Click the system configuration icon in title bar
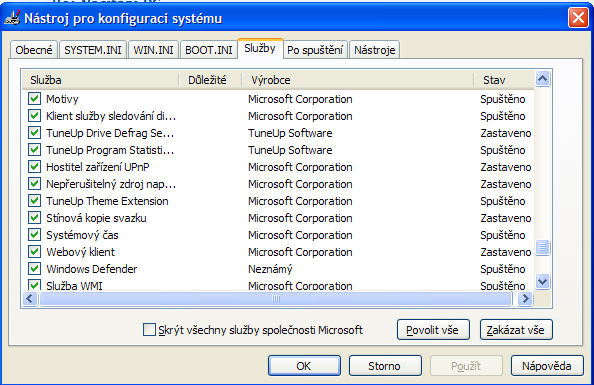The width and height of the screenshot is (594, 385). click(12, 18)
